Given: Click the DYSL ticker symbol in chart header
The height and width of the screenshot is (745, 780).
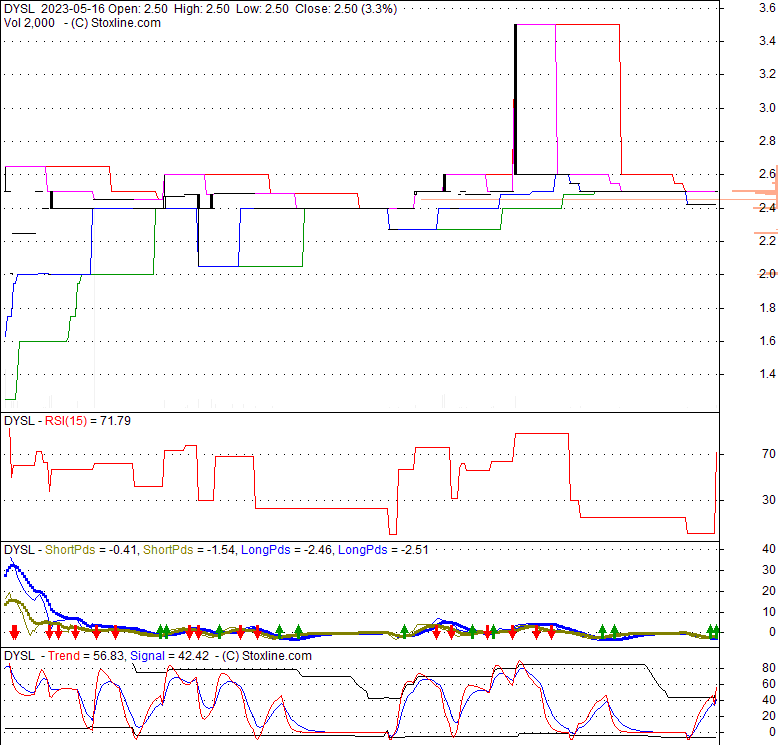Looking at the screenshot, I should coord(19,9).
